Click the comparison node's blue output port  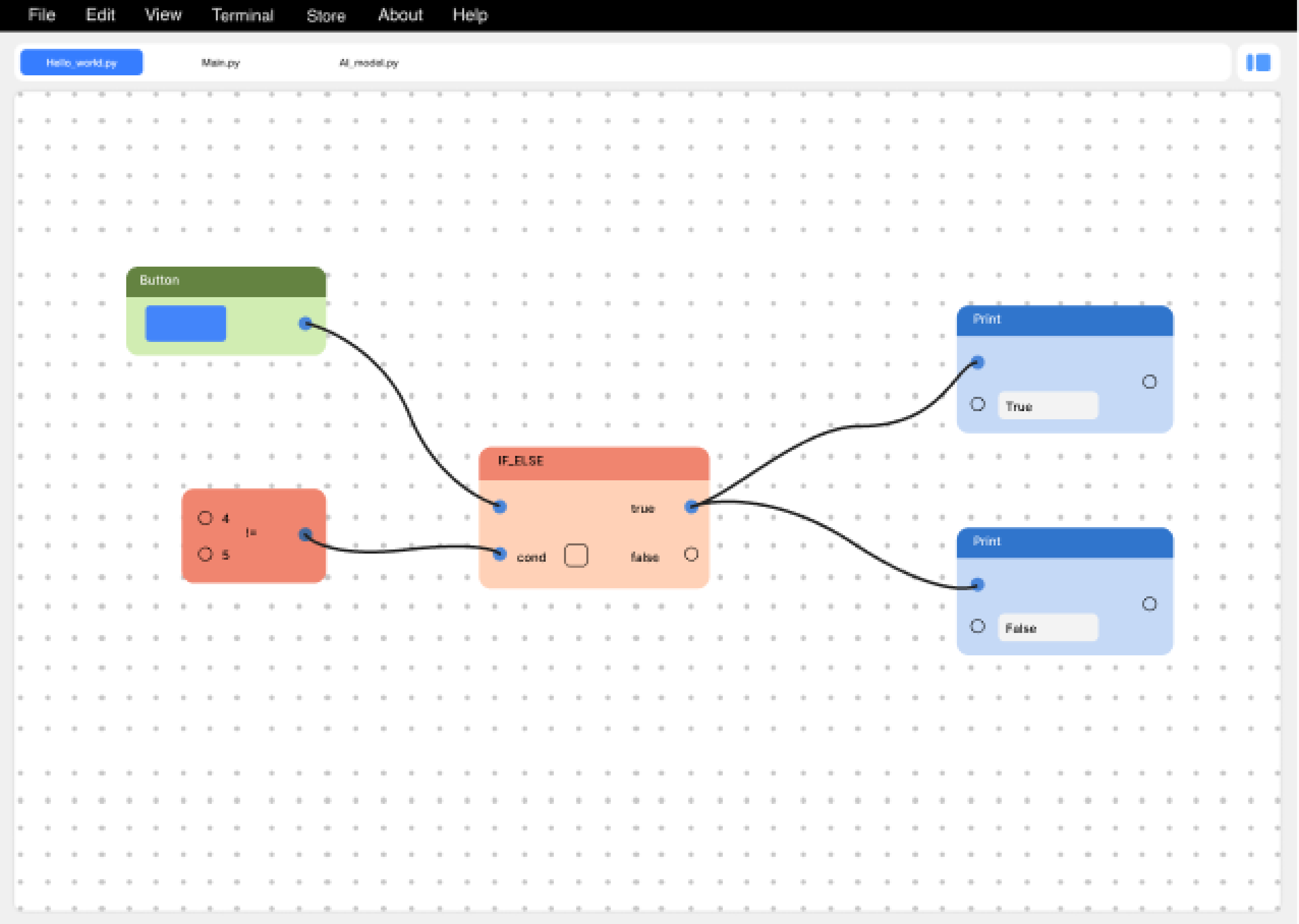[x=305, y=534]
